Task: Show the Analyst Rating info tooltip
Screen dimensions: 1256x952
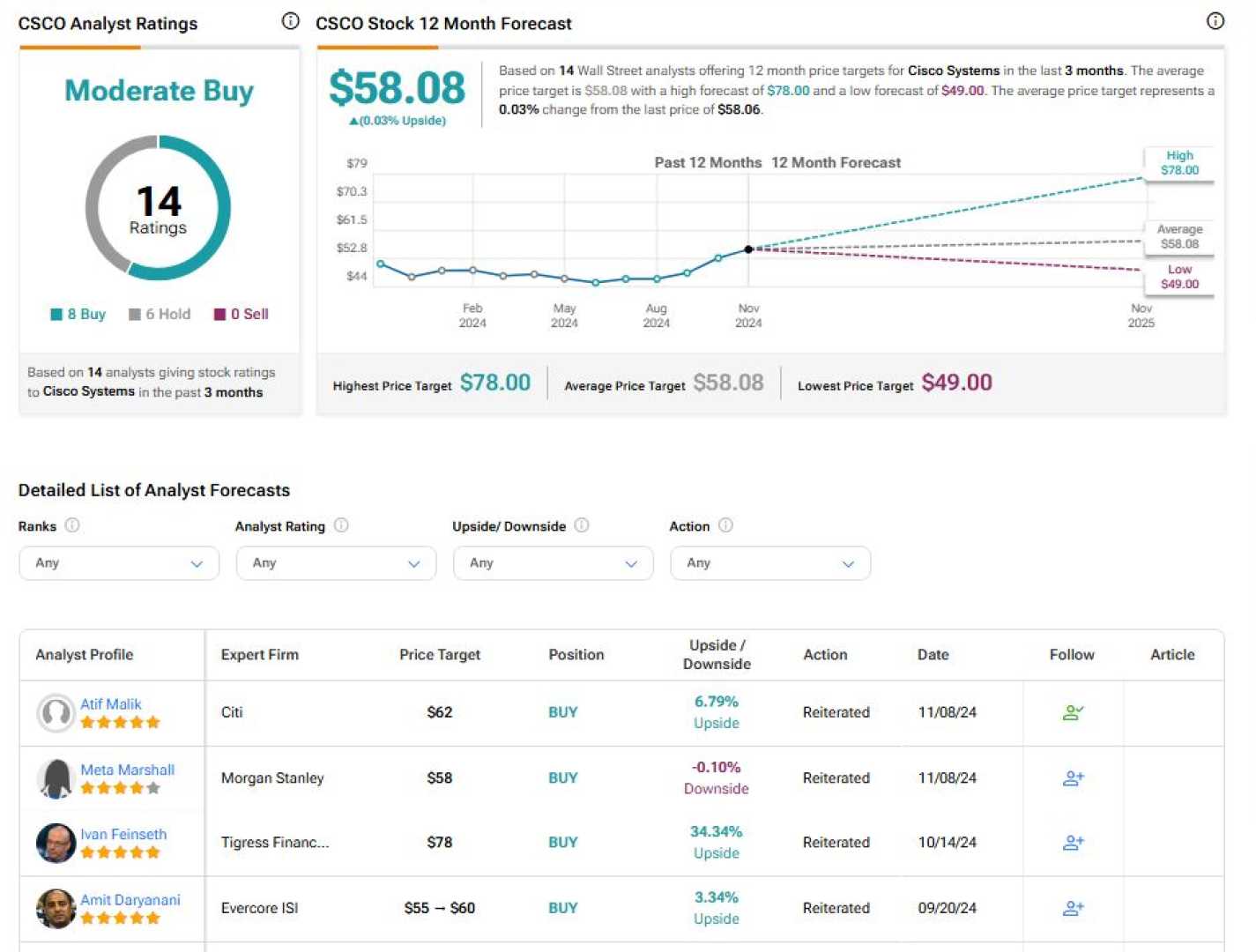Action: 341,525
